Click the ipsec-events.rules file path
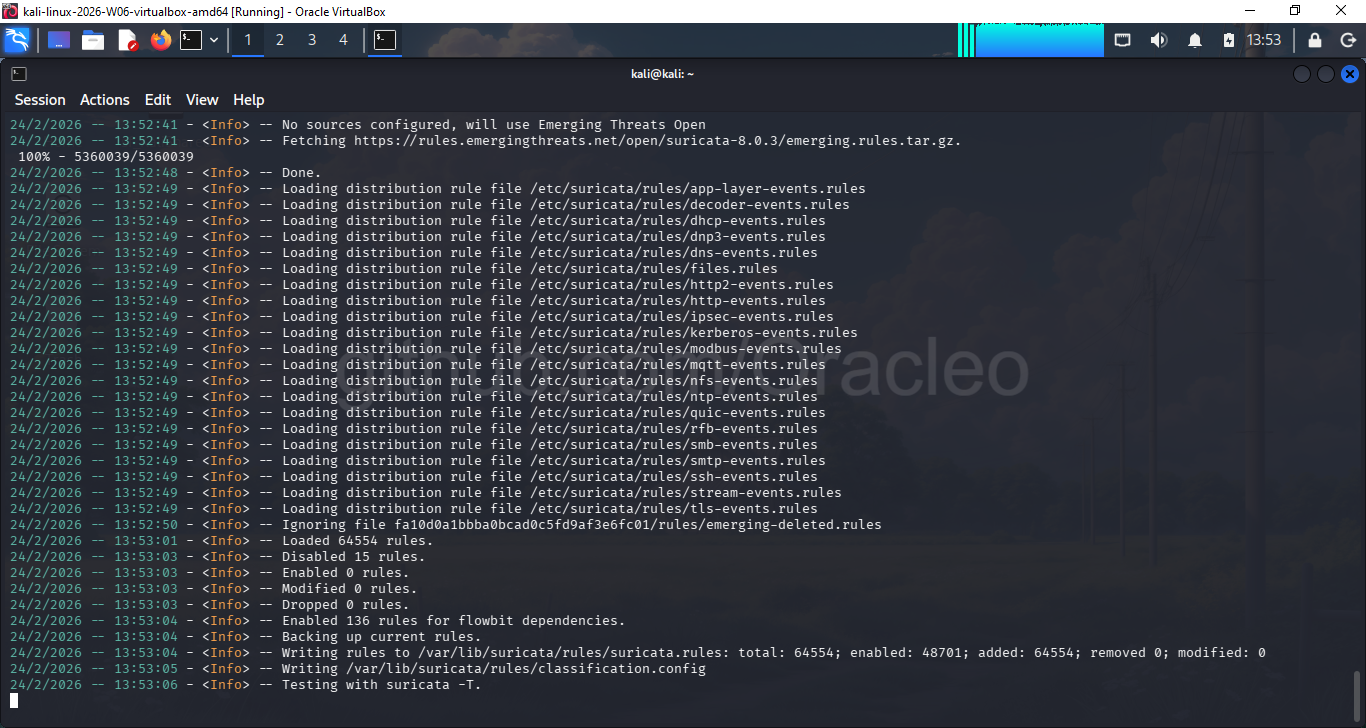 pos(682,317)
